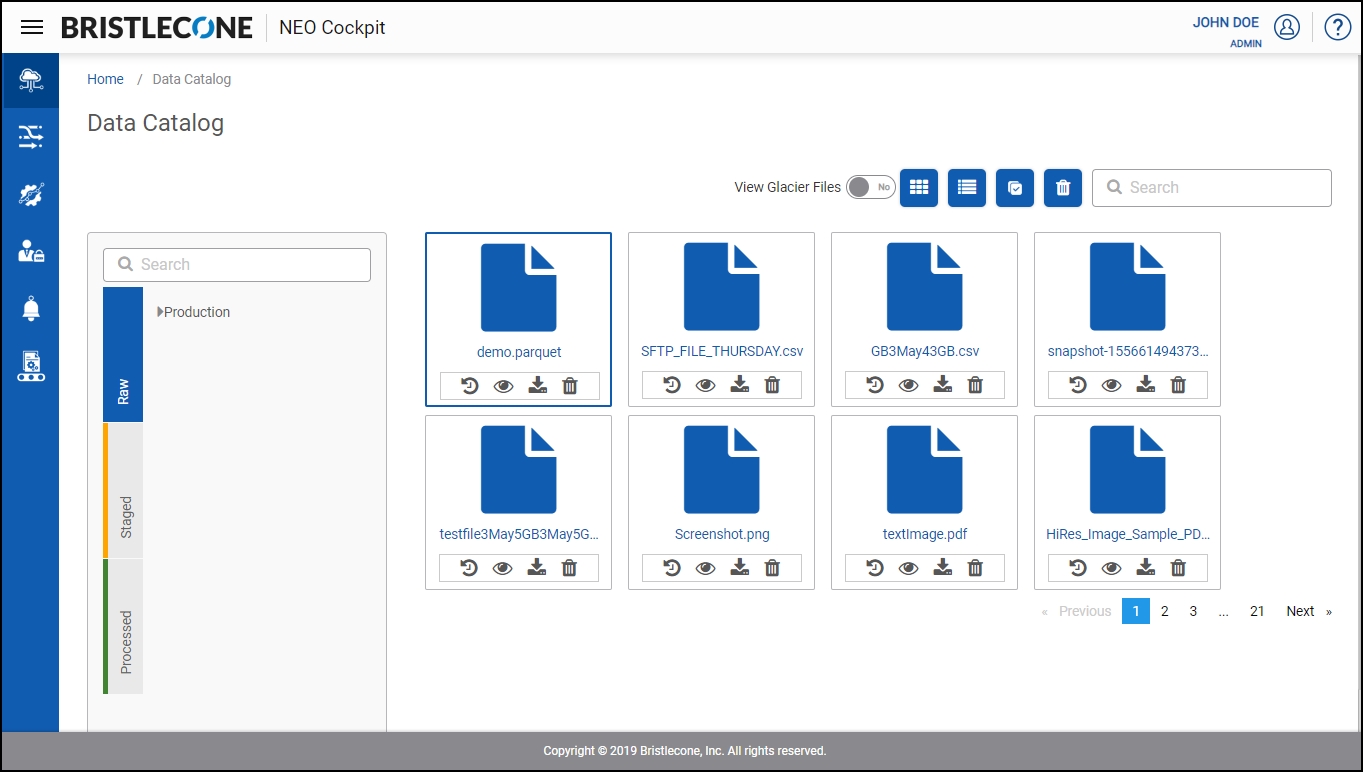1363x772 pixels.
Task: Delete demo.parquet
Action: (x=570, y=386)
